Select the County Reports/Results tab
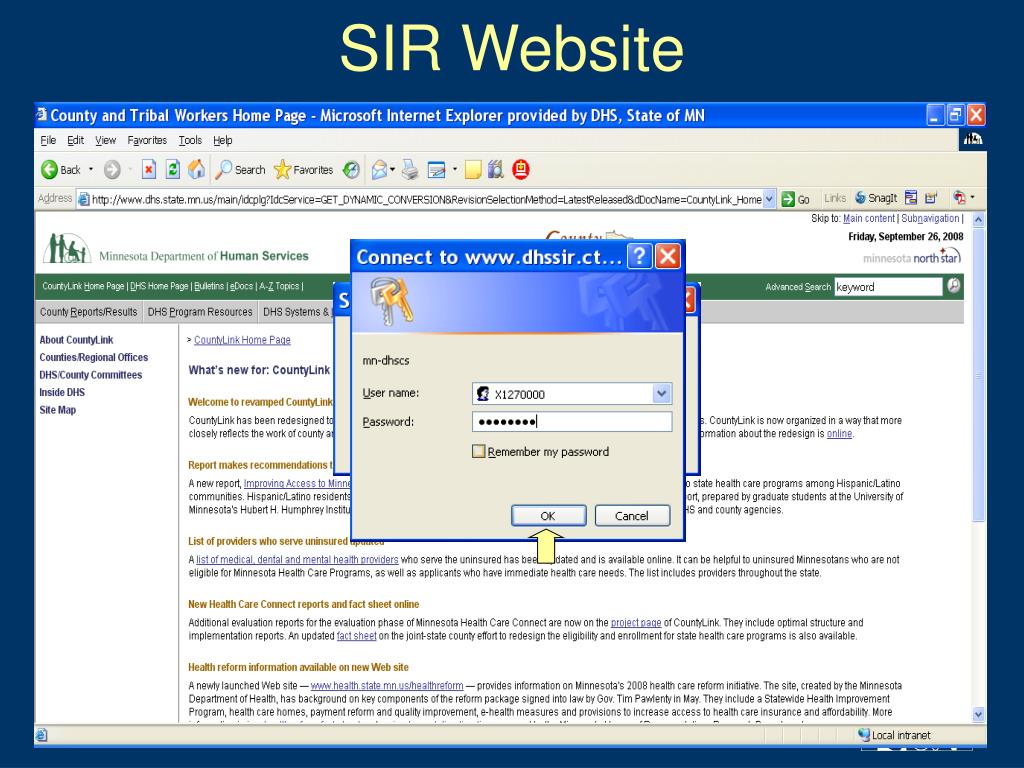Viewport: 1024px width, 768px height. [88, 312]
